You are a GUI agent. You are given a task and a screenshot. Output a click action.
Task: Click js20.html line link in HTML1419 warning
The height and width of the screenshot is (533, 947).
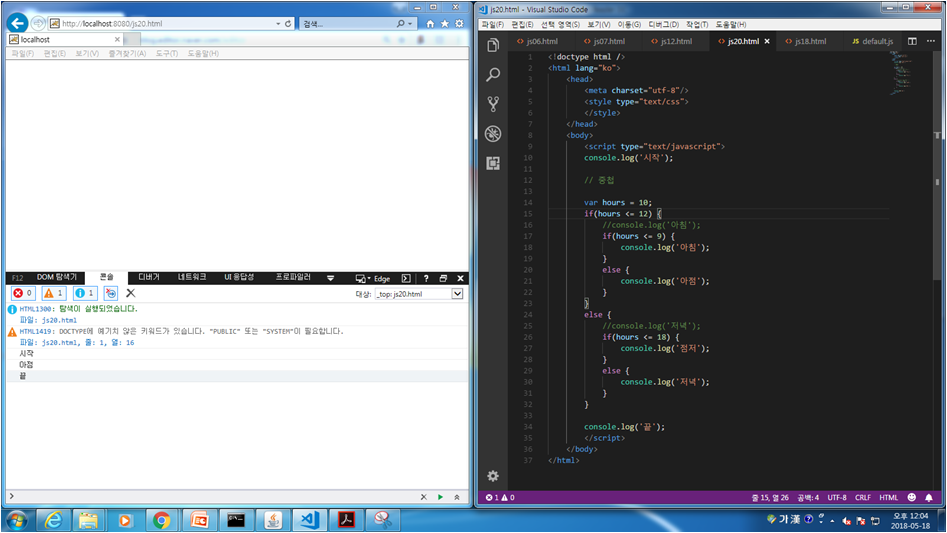pos(88,342)
